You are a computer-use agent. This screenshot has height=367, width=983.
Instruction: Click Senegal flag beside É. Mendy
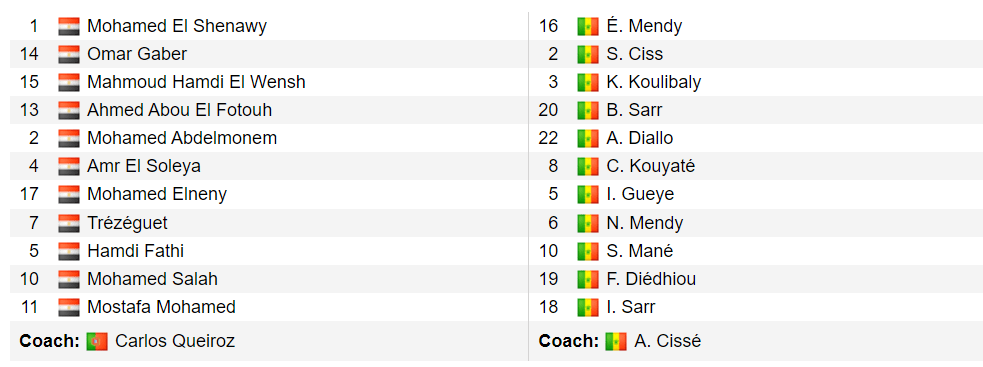[588, 26]
